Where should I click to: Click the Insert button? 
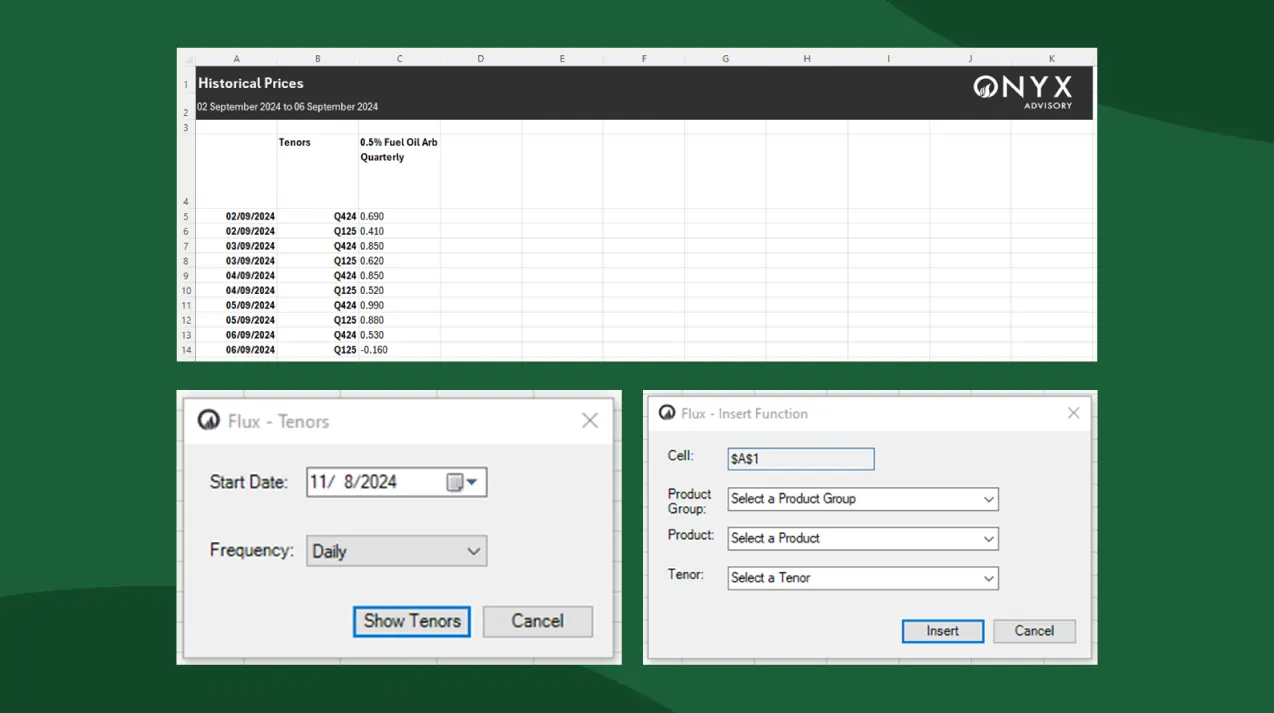pos(942,631)
